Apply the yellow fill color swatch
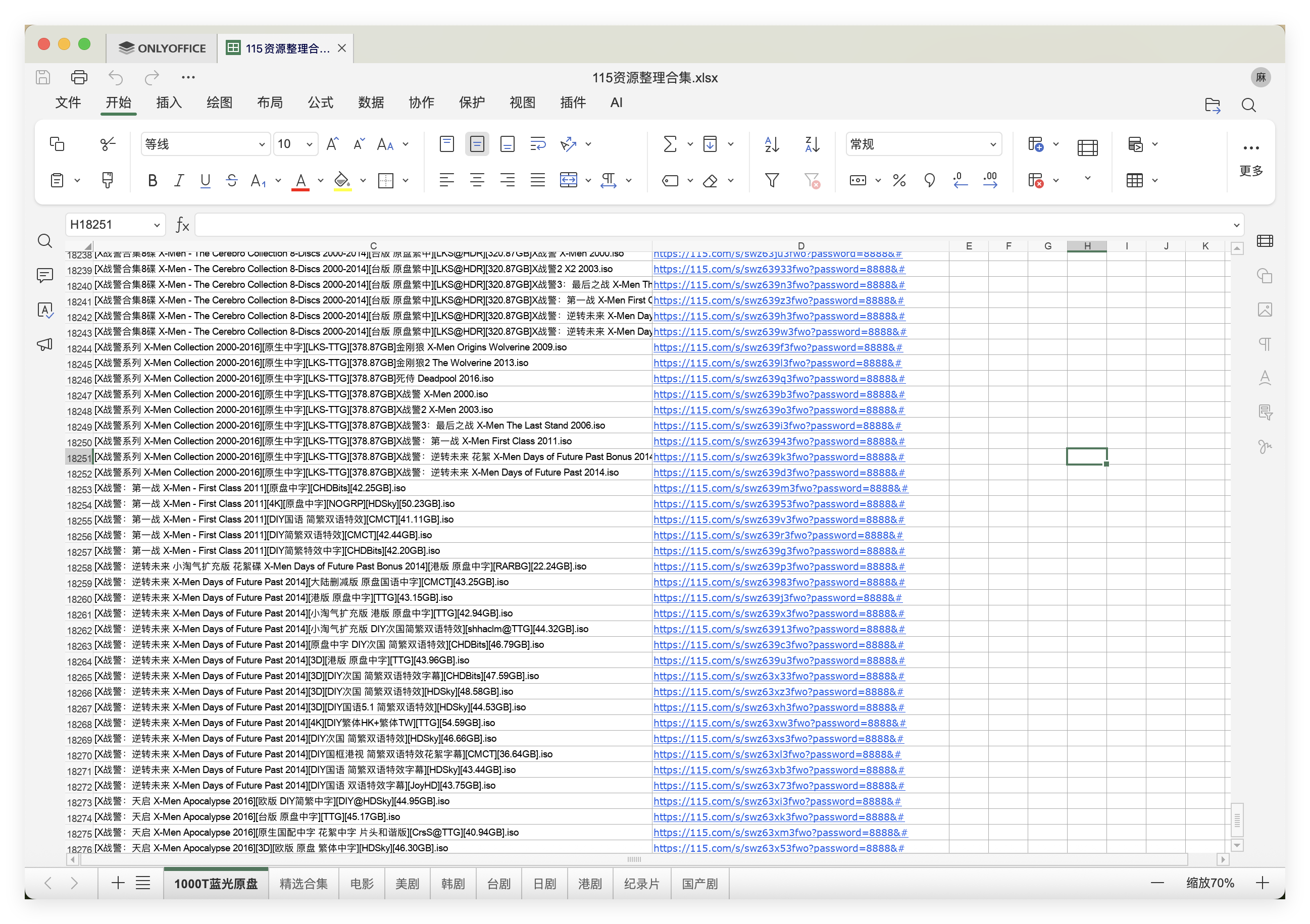The width and height of the screenshot is (1310, 924). (342, 181)
